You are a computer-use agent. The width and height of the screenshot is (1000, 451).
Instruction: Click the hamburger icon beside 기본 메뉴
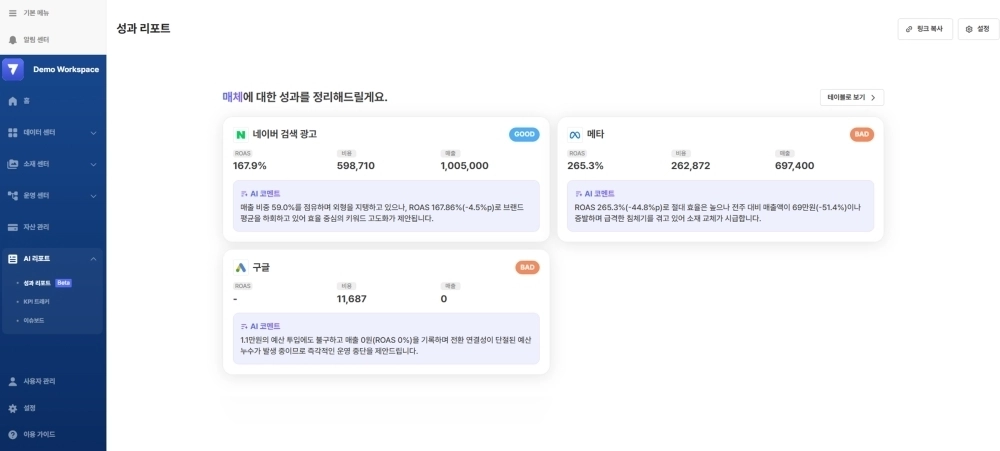(12, 13)
